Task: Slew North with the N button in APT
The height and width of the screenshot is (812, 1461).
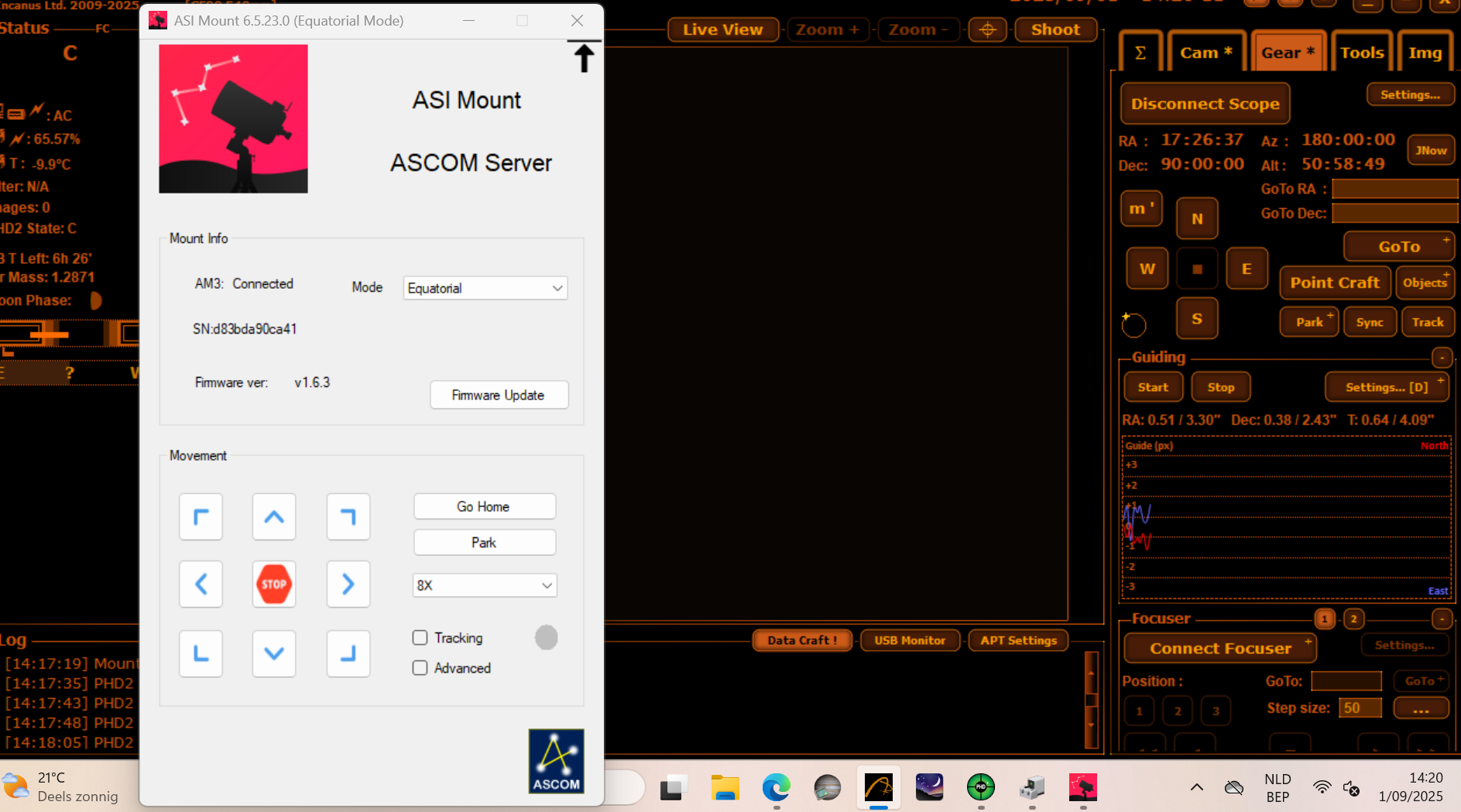Action: coord(1197,219)
